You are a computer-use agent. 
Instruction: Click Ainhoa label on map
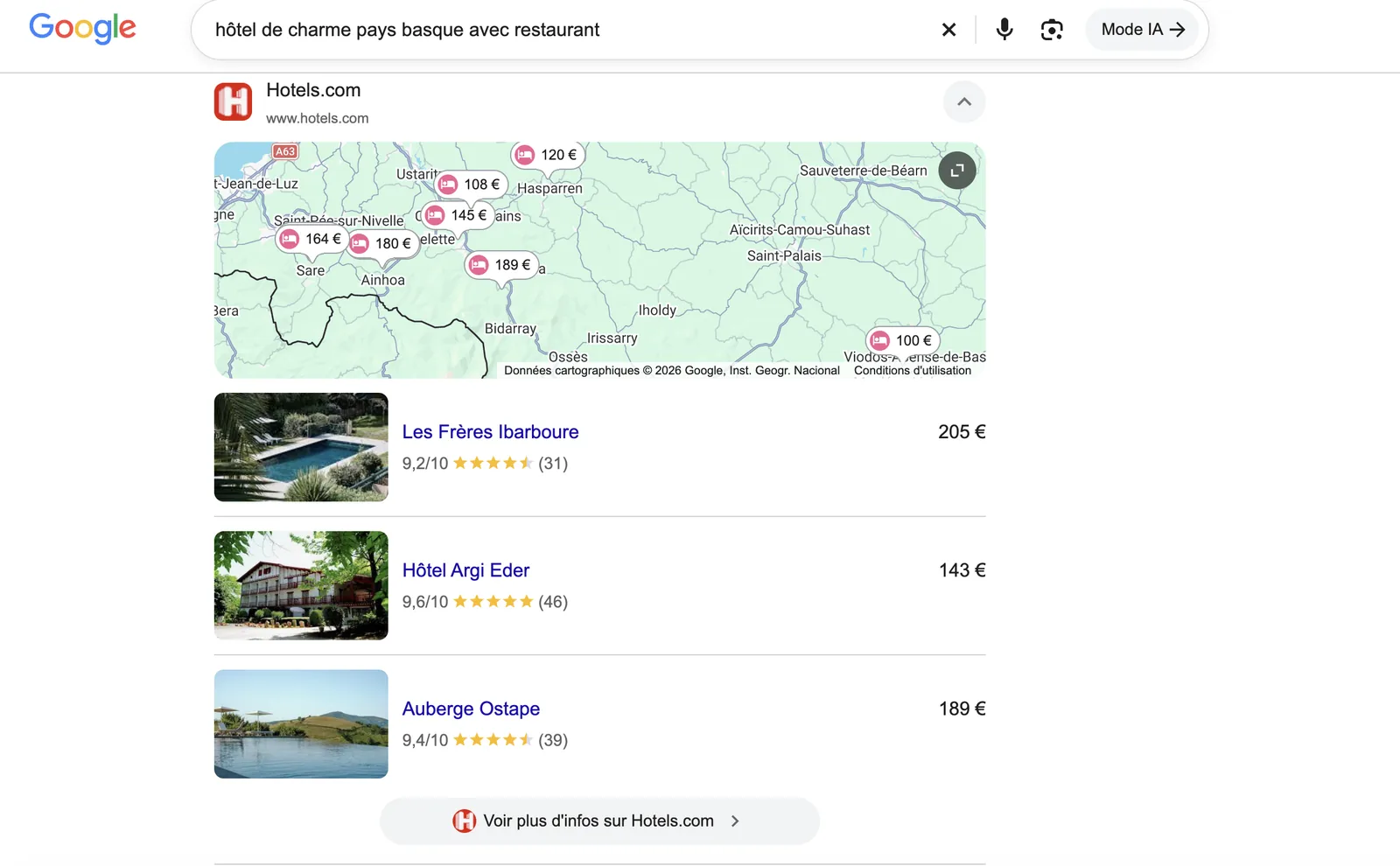383,280
